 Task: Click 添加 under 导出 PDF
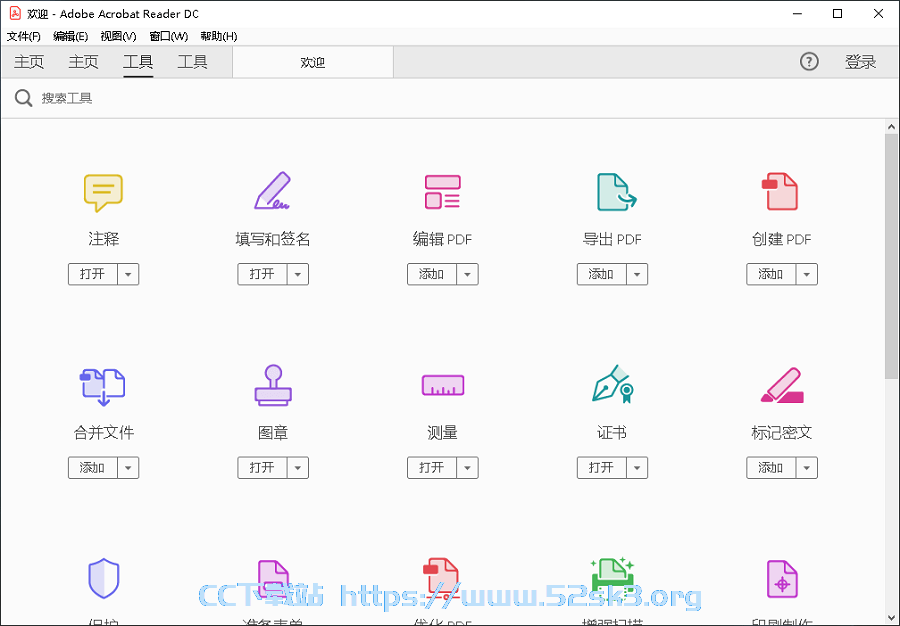[x=602, y=274]
